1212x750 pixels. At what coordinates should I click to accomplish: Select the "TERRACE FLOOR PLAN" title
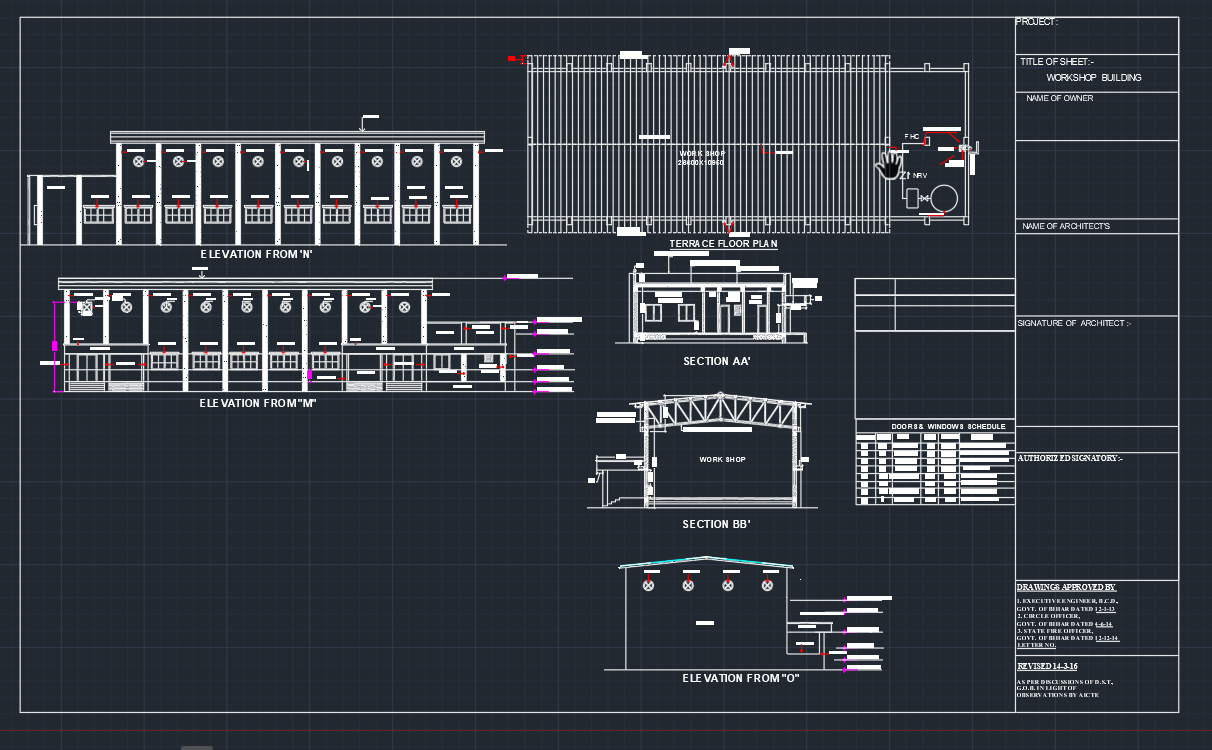723,244
